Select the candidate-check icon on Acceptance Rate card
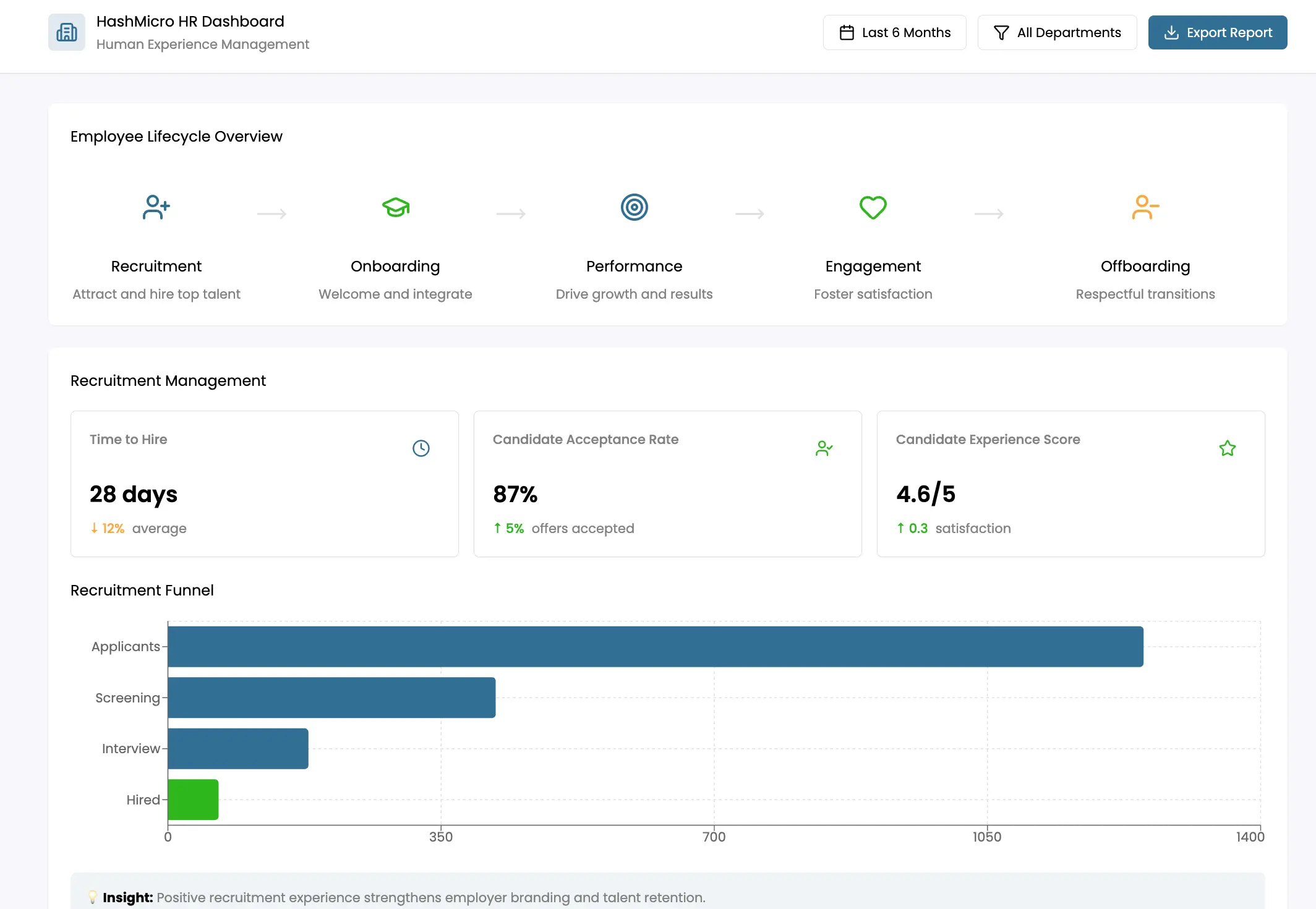1316x909 pixels. 824,448
